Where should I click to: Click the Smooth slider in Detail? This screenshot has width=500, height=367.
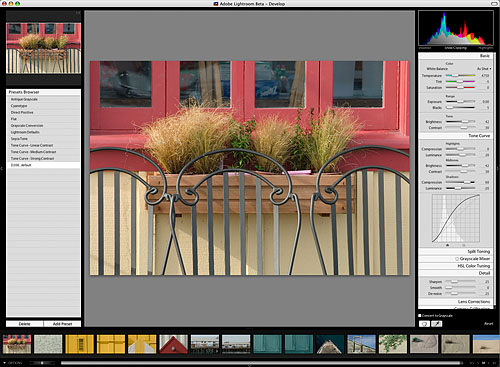point(460,288)
